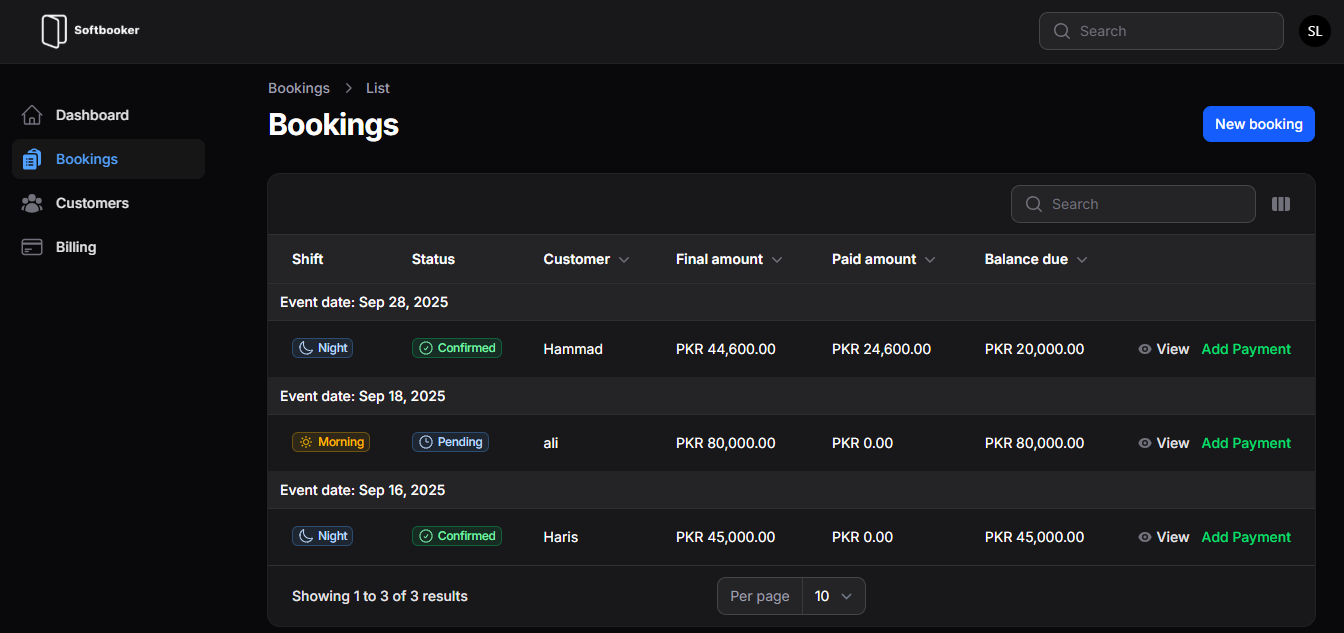Add Payment for Haris's booking
1344x633 pixels.
pos(1246,537)
